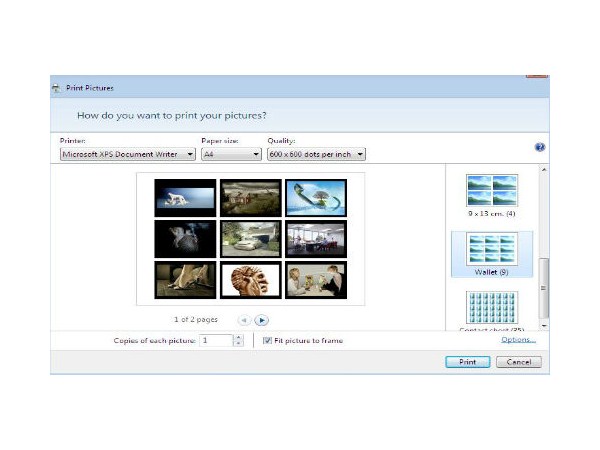Select the Wallet (9) layout
The image size is (600, 450).
[x=492, y=254]
